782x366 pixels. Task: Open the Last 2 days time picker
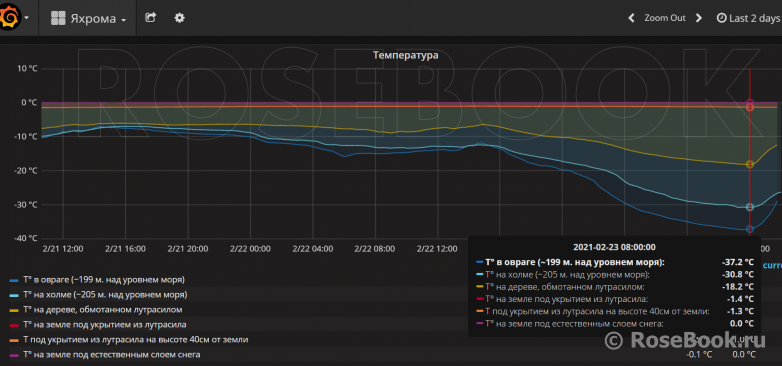pyautogui.click(x=749, y=18)
